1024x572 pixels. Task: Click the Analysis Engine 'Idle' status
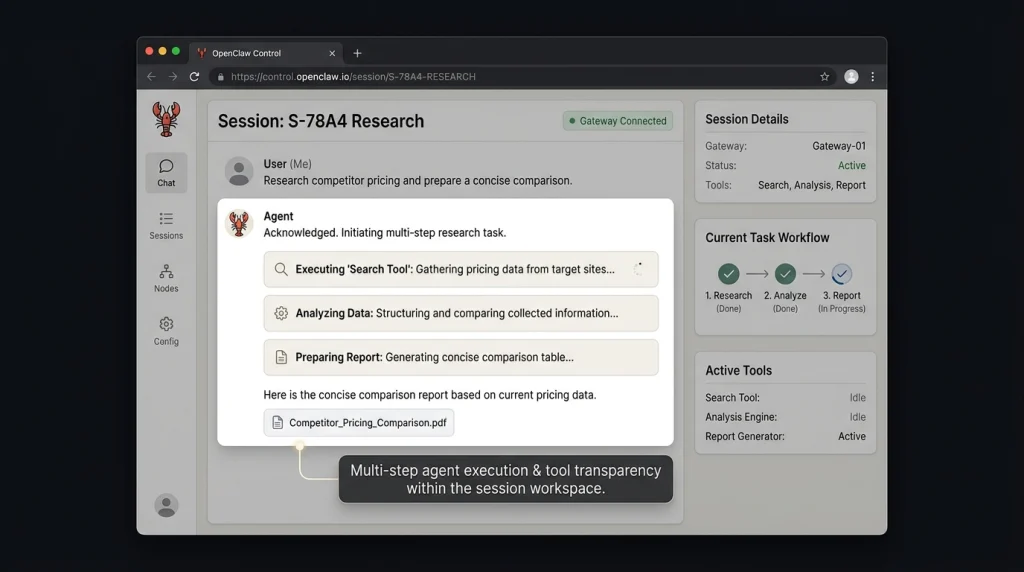pos(857,417)
